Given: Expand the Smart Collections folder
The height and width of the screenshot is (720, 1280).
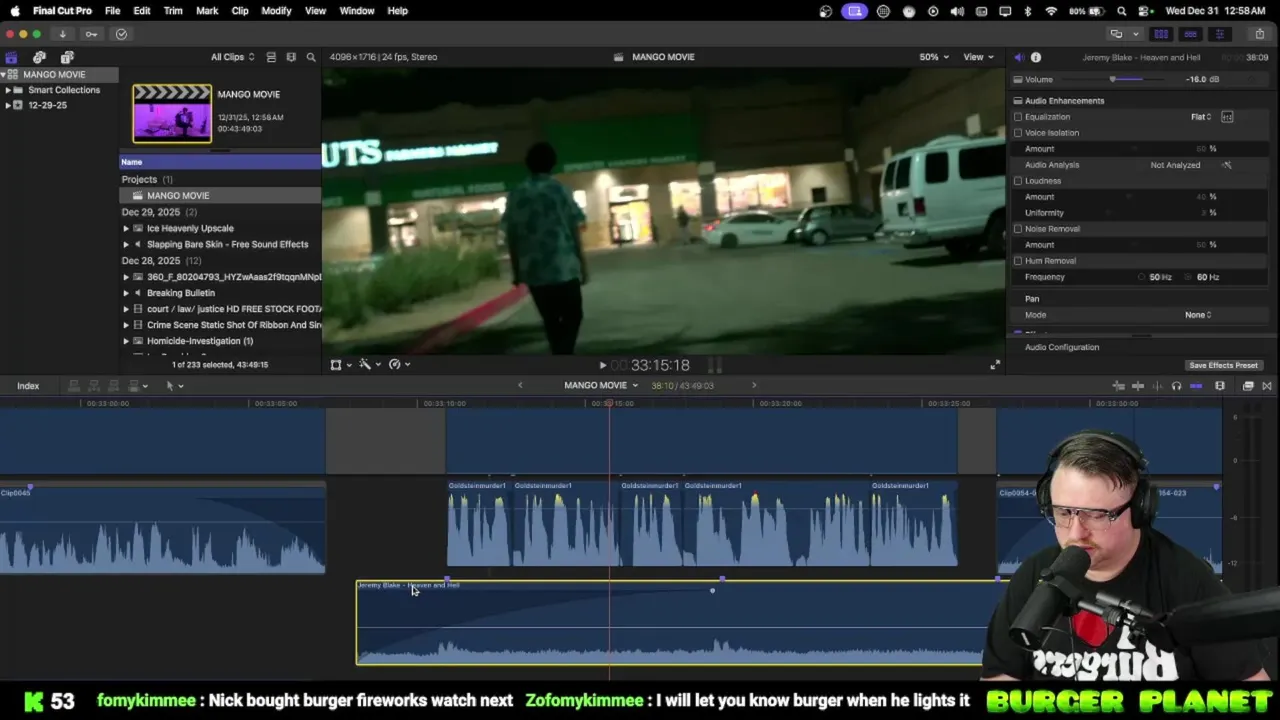Looking at the screenshot, I should pyautogui.click(x=8, y=90).
